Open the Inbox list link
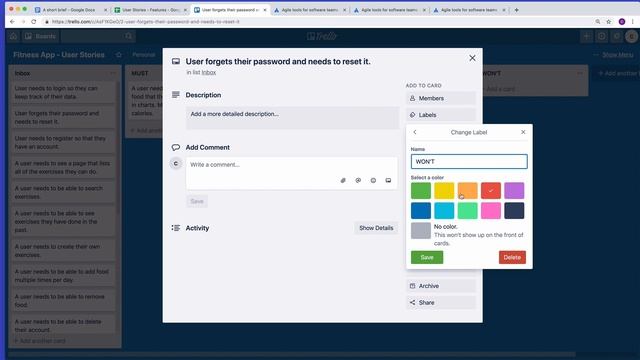Screen dimensions: 640x360 point(209,72)
